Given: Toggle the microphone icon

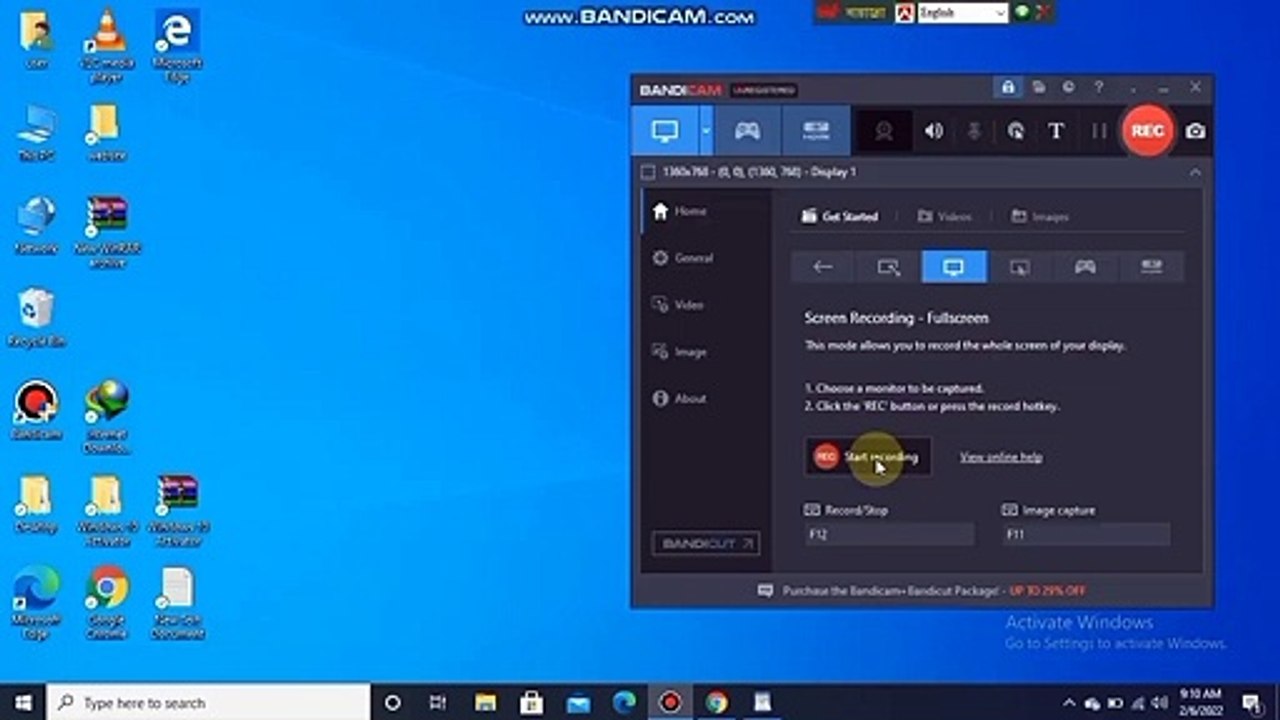Looking at the screenshot, I should [974, 131].
